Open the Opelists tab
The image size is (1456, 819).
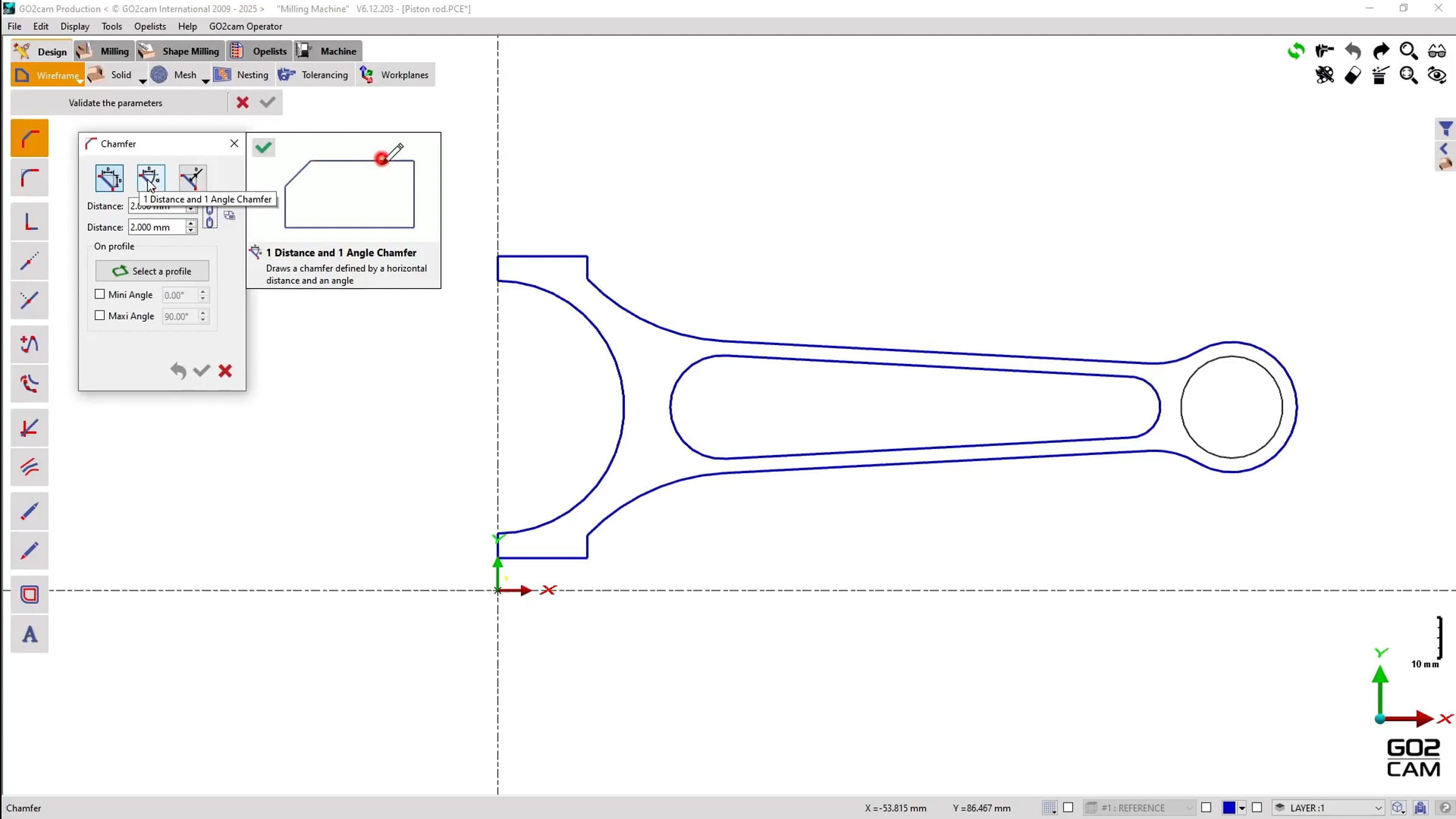tap(259, 51)
